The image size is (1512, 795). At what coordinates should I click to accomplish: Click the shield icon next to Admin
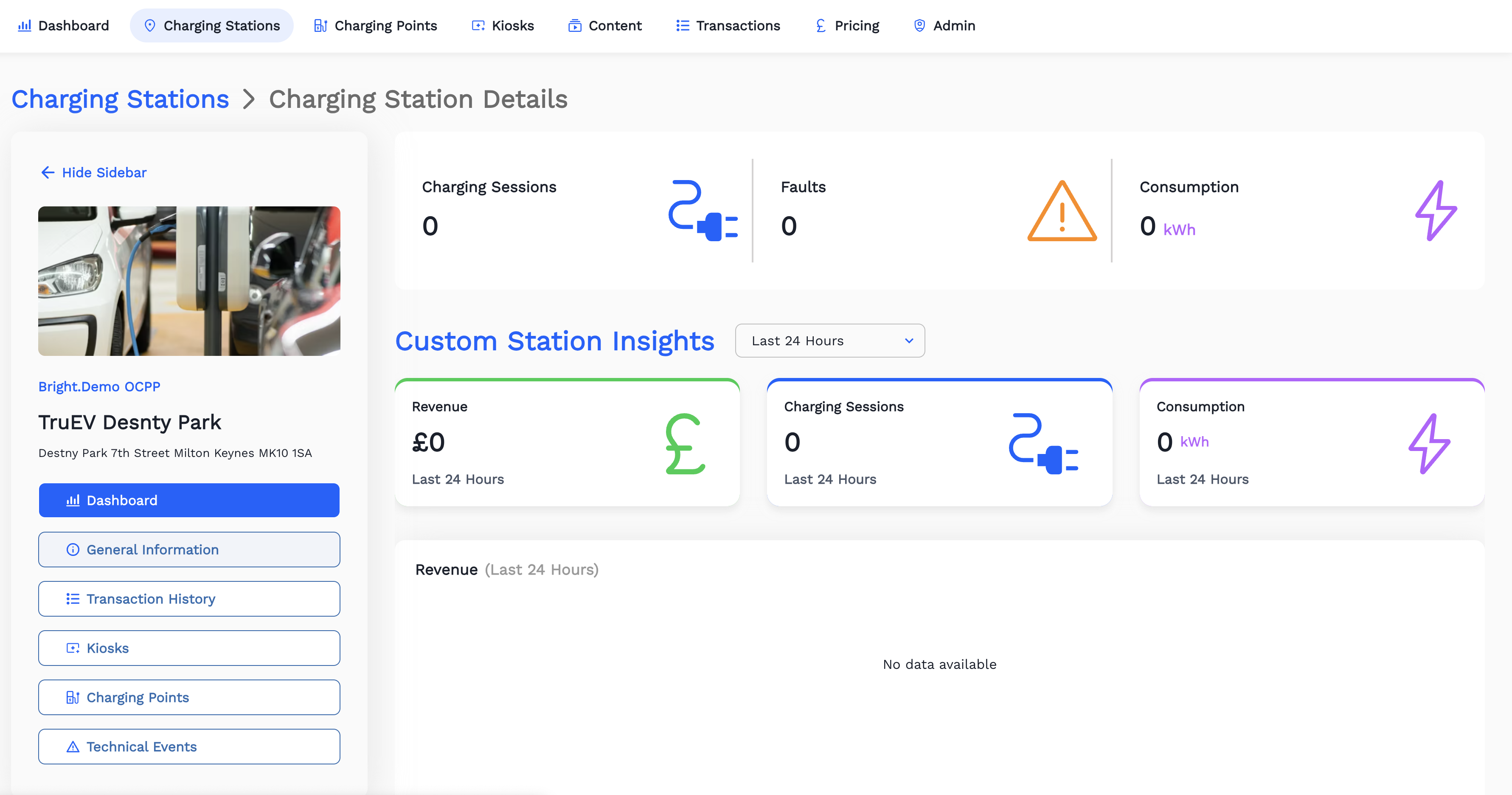click(919, 26)
